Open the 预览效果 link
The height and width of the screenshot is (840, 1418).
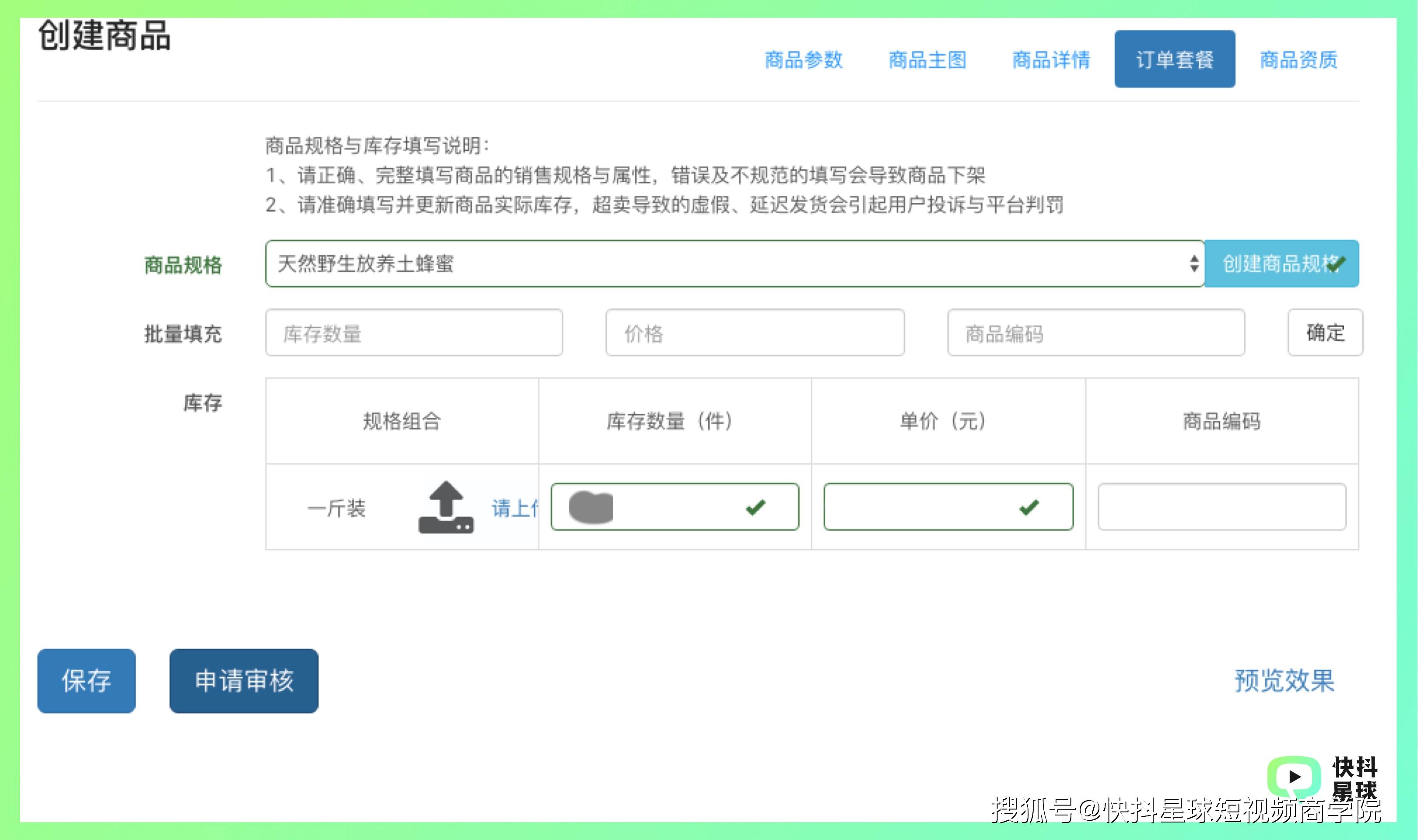click(1285, 680)
